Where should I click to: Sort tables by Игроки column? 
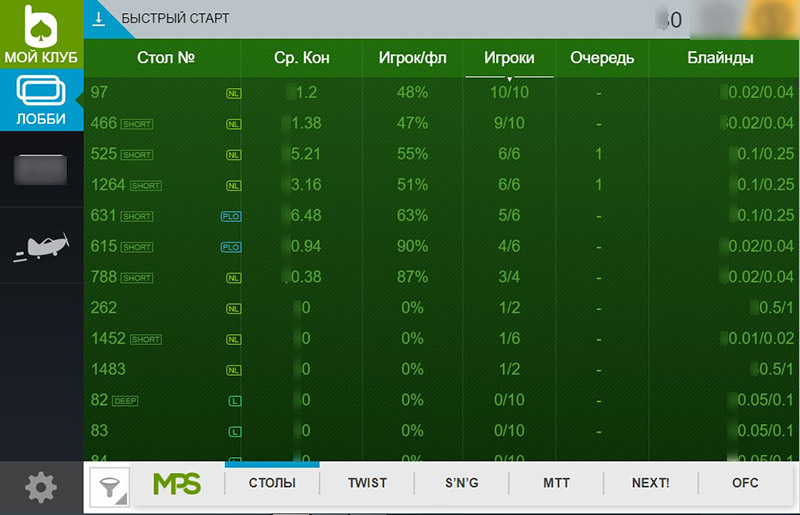pos(508,58)
